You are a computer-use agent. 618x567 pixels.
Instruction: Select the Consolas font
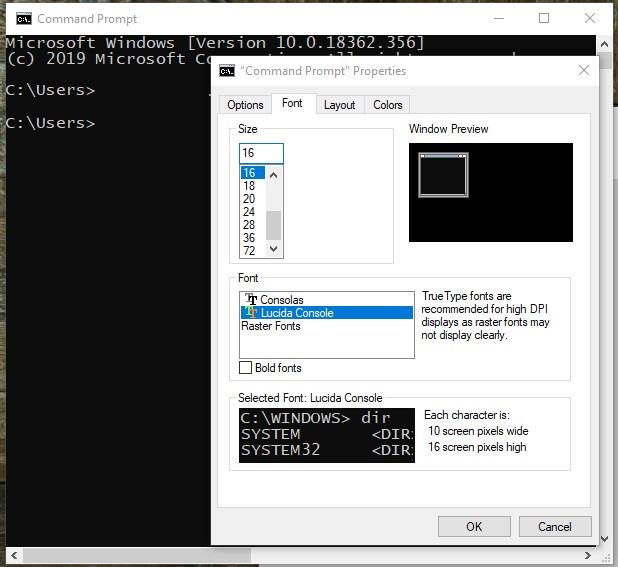click(327, 299)
